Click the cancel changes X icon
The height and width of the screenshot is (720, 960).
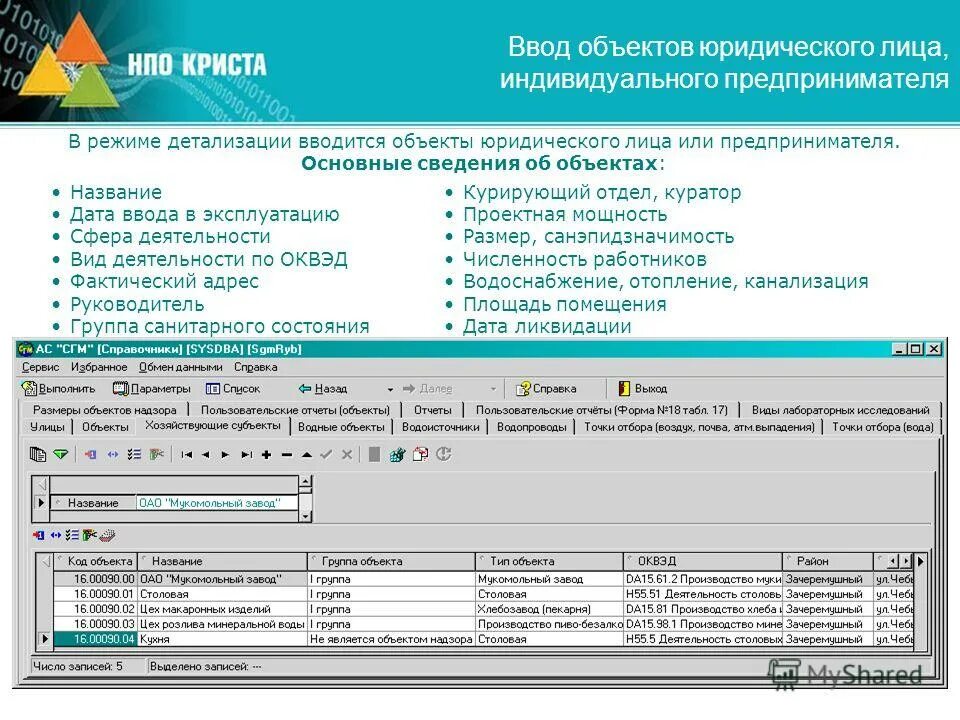coord(347,455)
